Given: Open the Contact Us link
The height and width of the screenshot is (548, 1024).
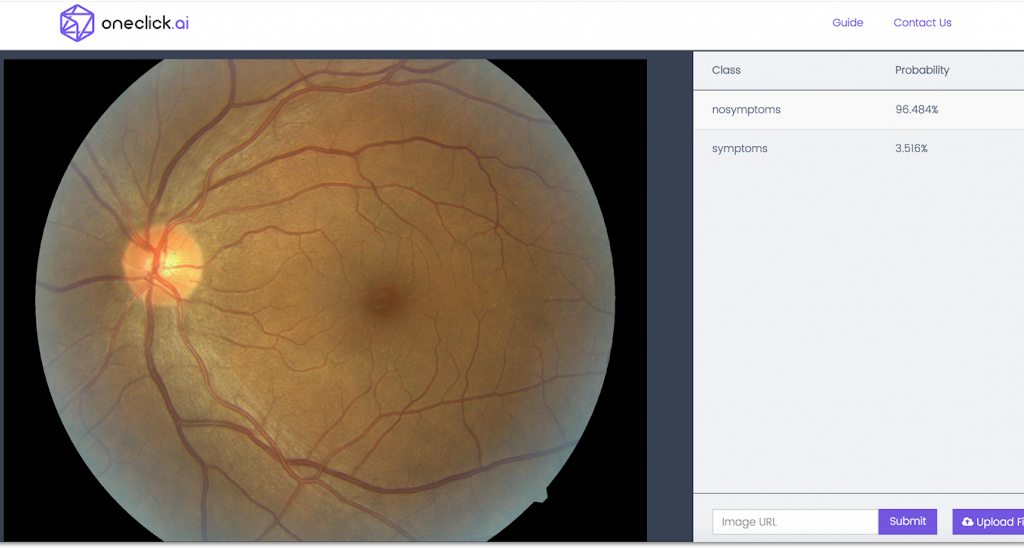Looking at the screenshot, I should (x=922, y=23).
